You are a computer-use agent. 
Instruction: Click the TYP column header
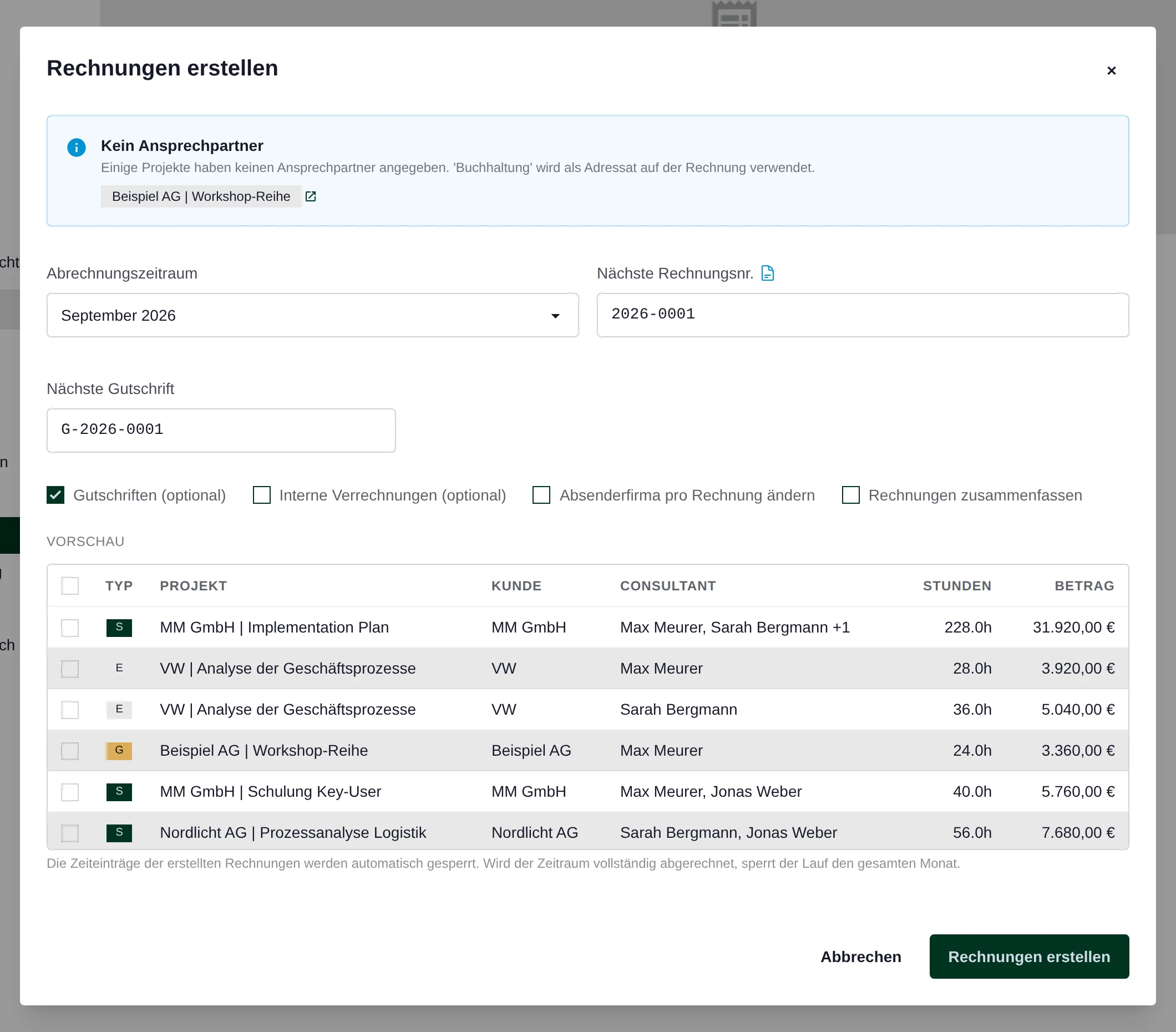click(119, 586)
